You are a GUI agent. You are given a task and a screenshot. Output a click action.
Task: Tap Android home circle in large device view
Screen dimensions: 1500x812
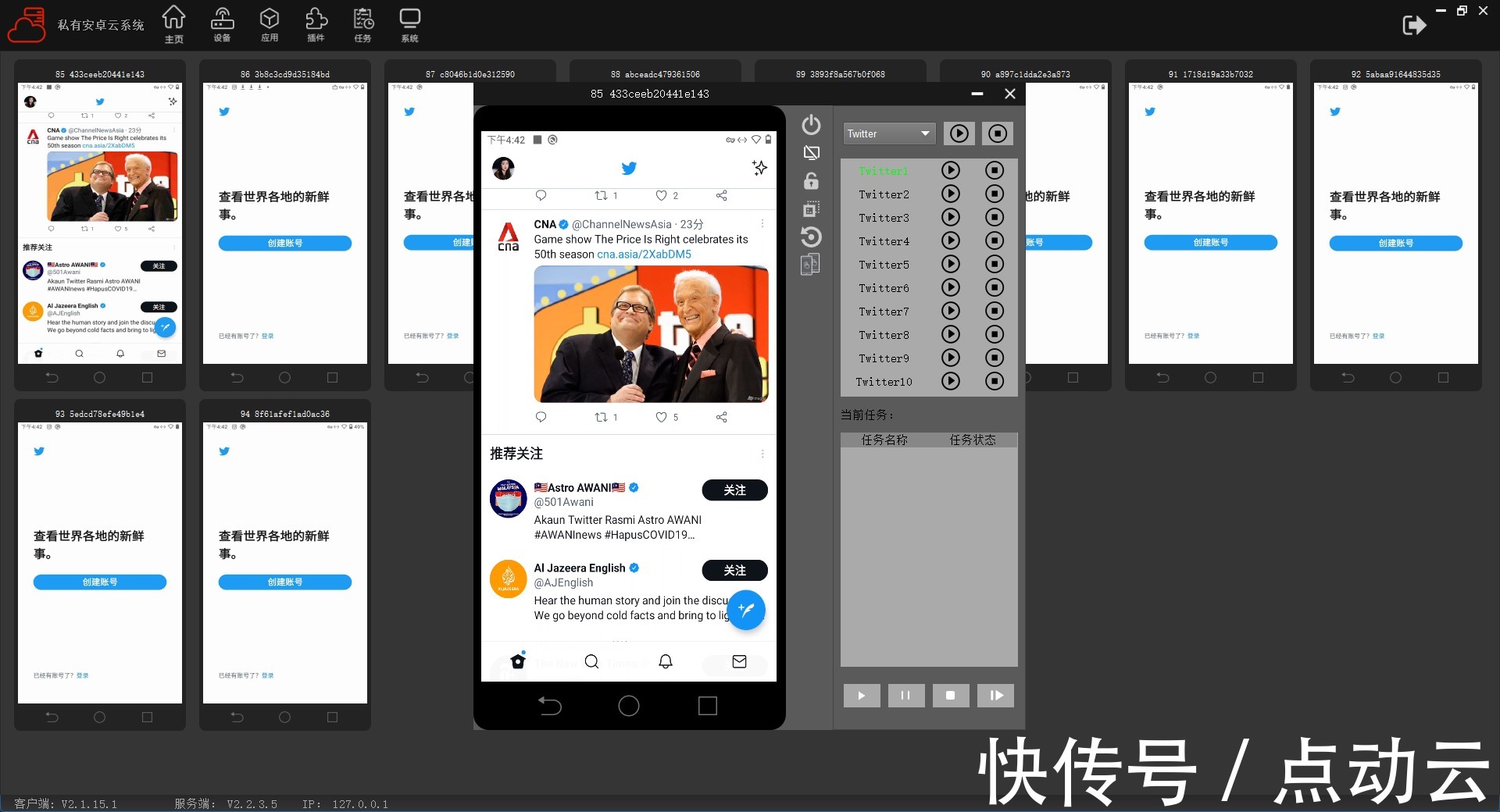(x=629, y=706)
